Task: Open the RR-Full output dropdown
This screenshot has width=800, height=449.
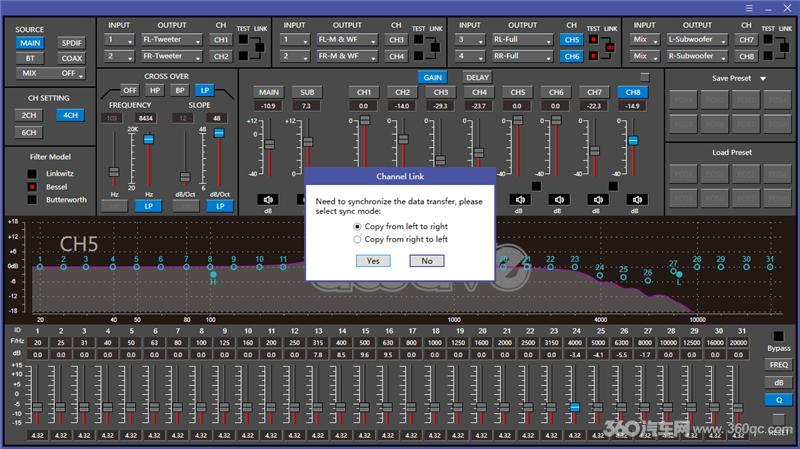Action: pyautogui.click(x=522, y=56)
